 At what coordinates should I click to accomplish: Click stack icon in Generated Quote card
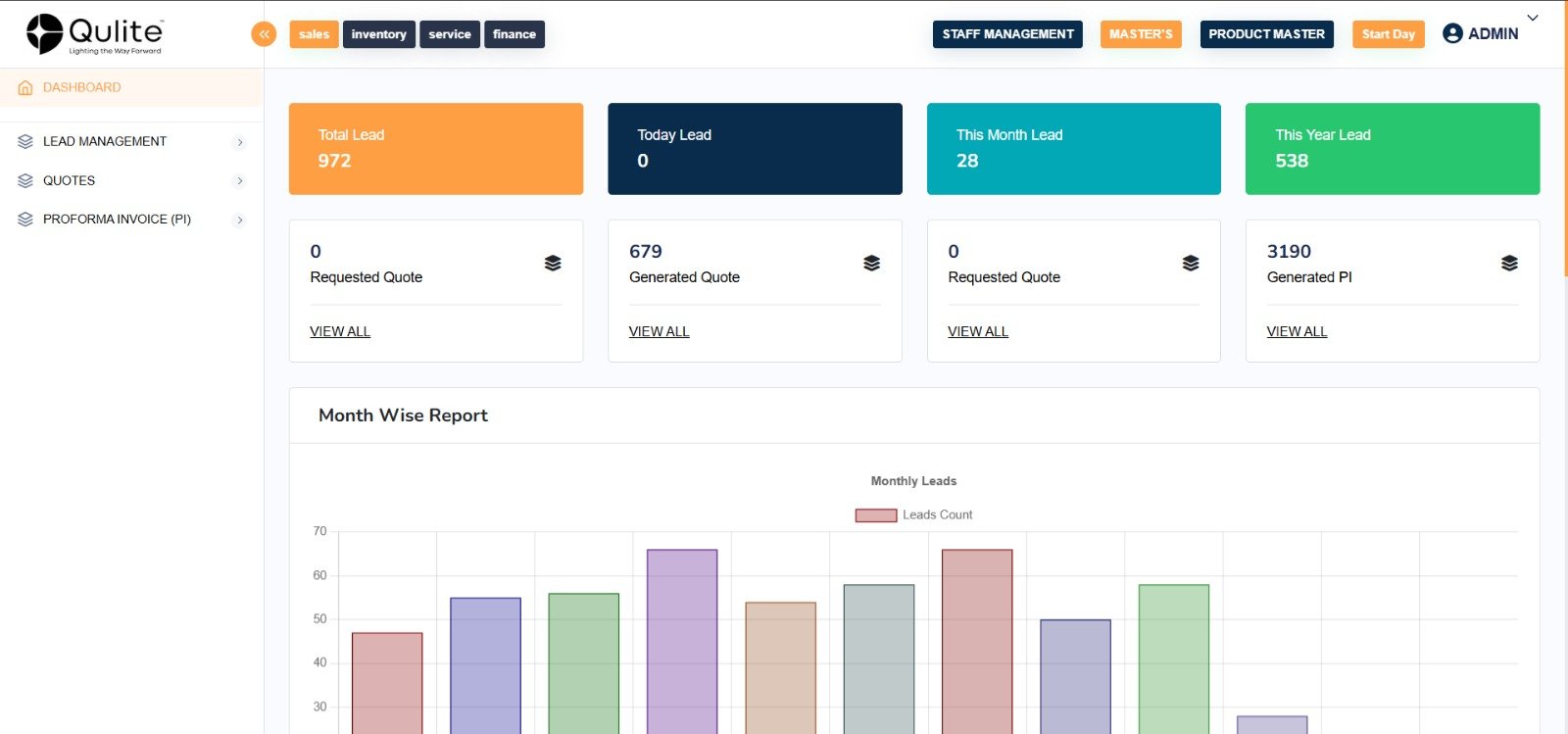(871, 263)
